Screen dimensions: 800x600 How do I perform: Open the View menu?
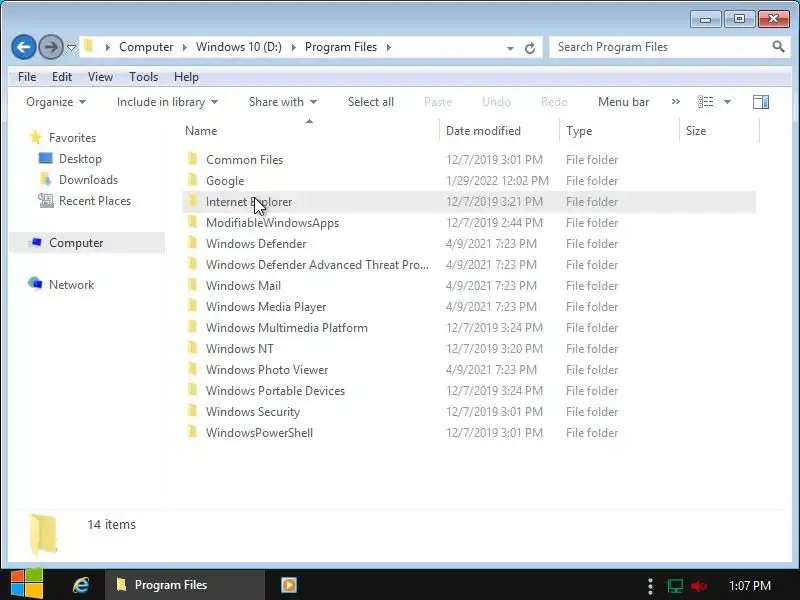click(x=100, y=77)
